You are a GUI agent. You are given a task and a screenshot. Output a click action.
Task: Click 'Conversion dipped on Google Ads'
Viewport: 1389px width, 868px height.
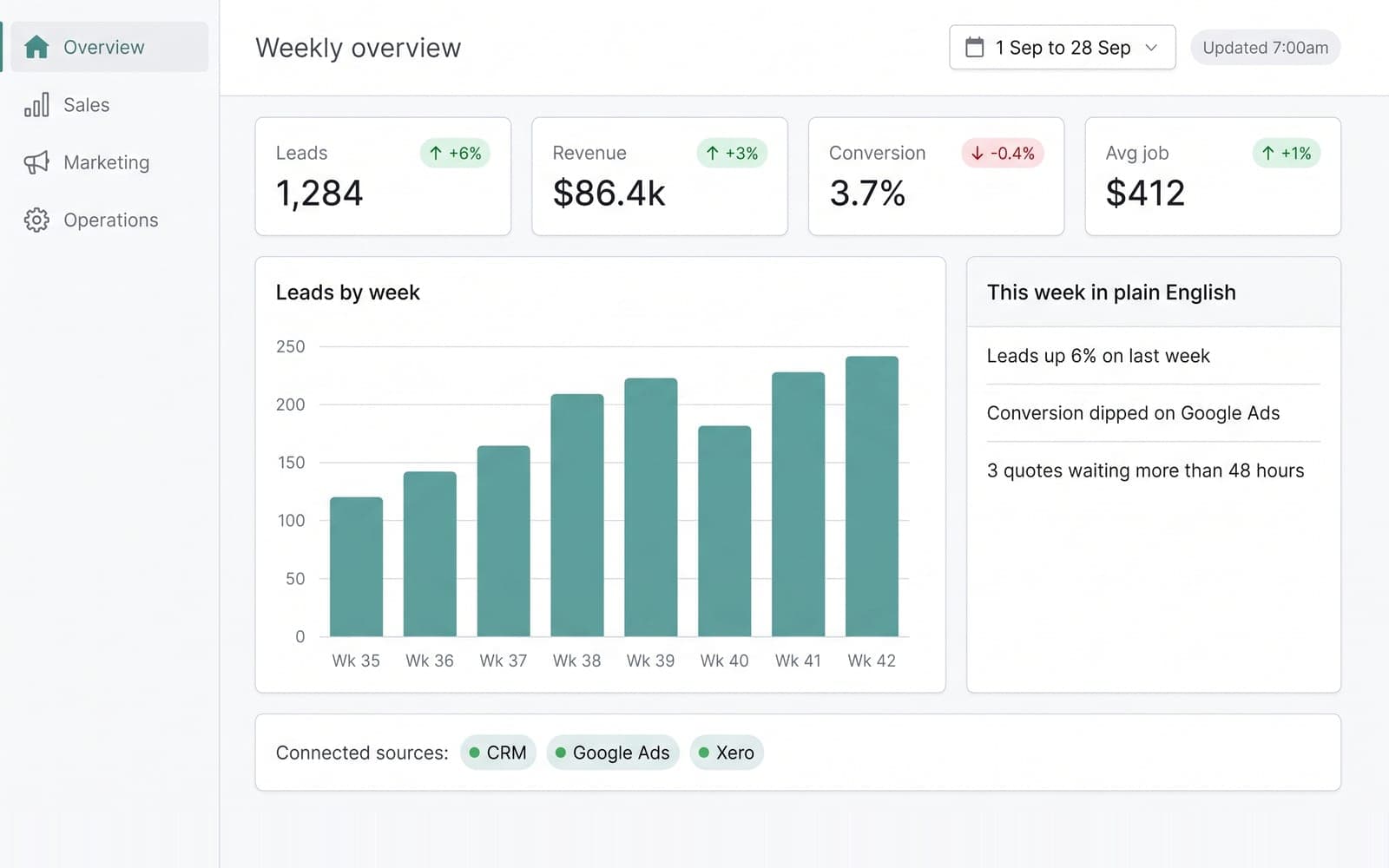[1133, 413]
